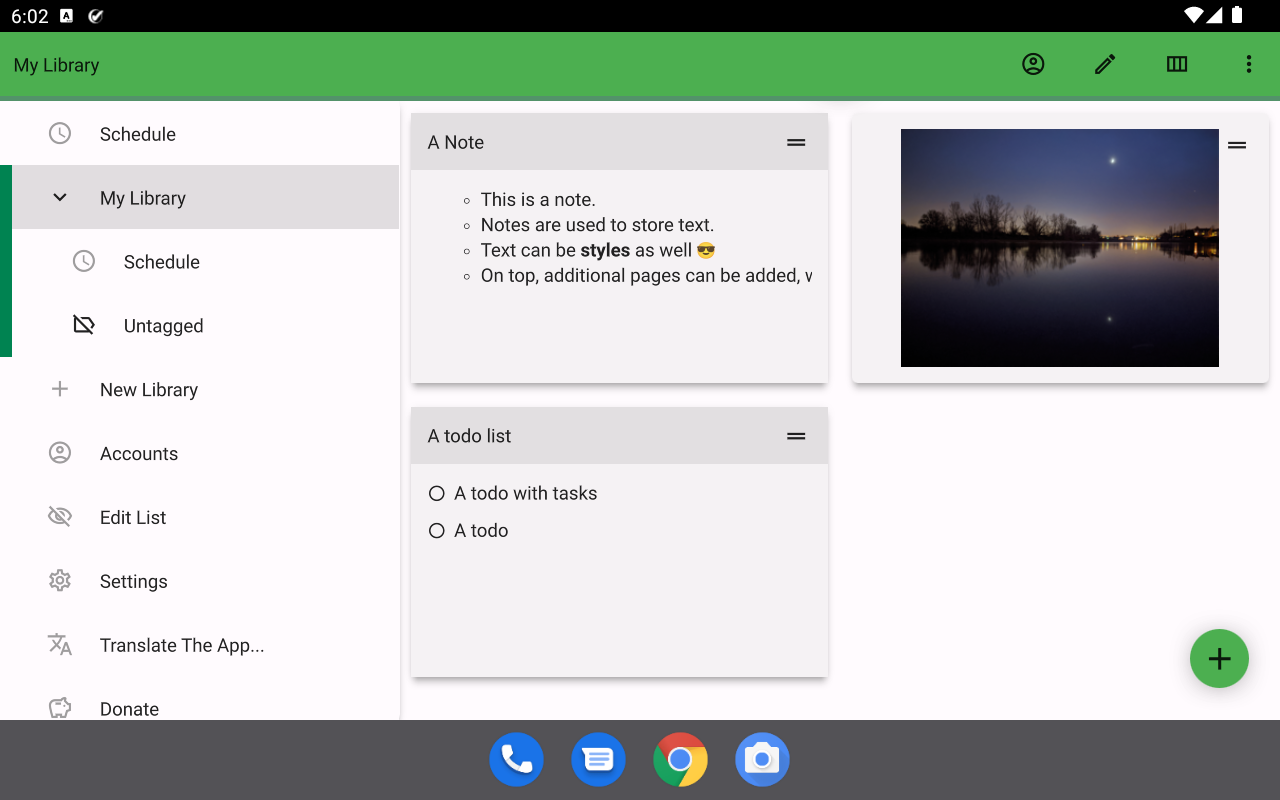Open the three-dot overflow menu
Viewport: 1280px width, 800px height.
(x=1249, y=64)
